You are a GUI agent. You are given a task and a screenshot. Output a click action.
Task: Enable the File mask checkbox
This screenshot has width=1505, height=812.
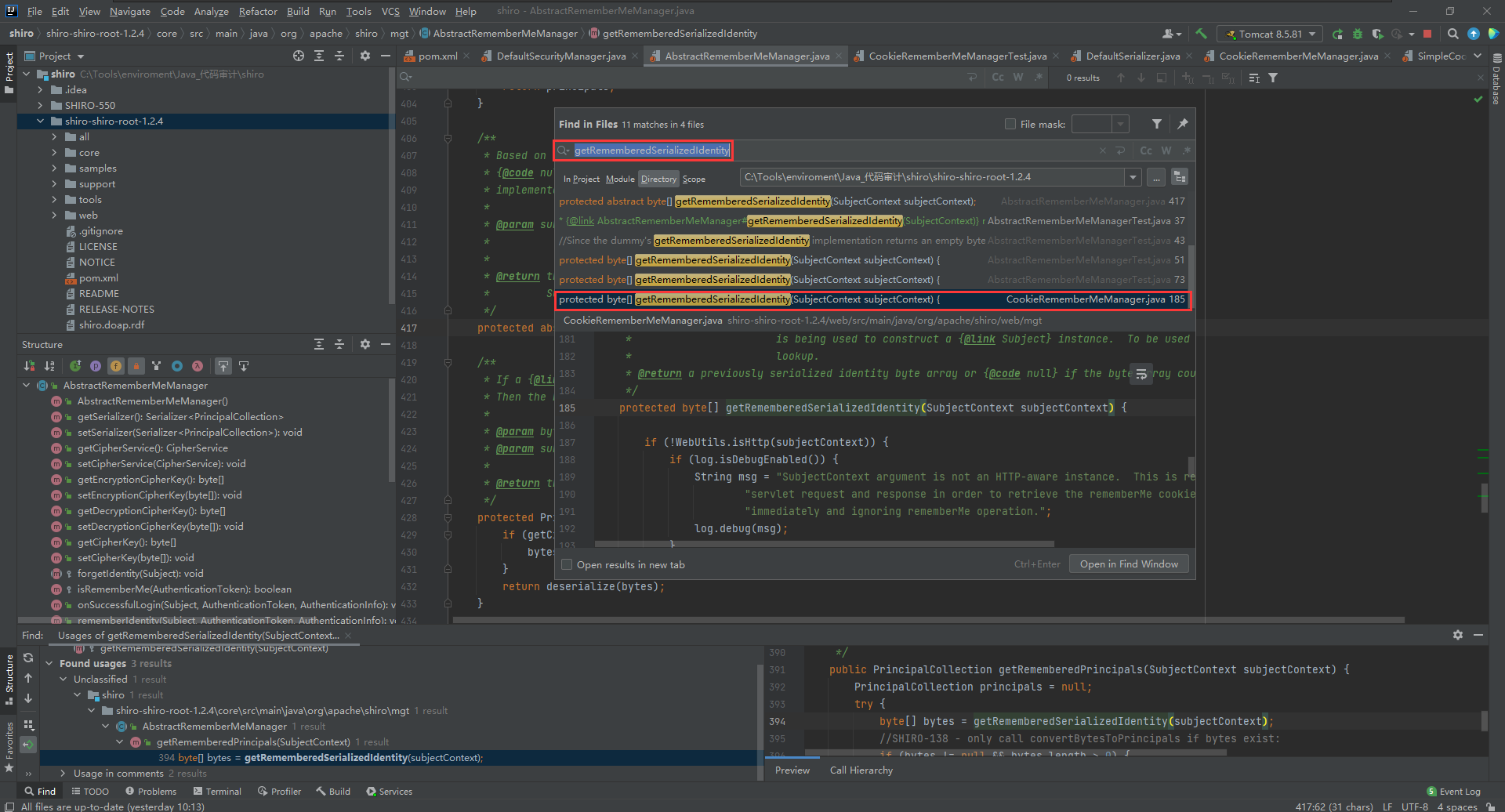coord(1010,124)
